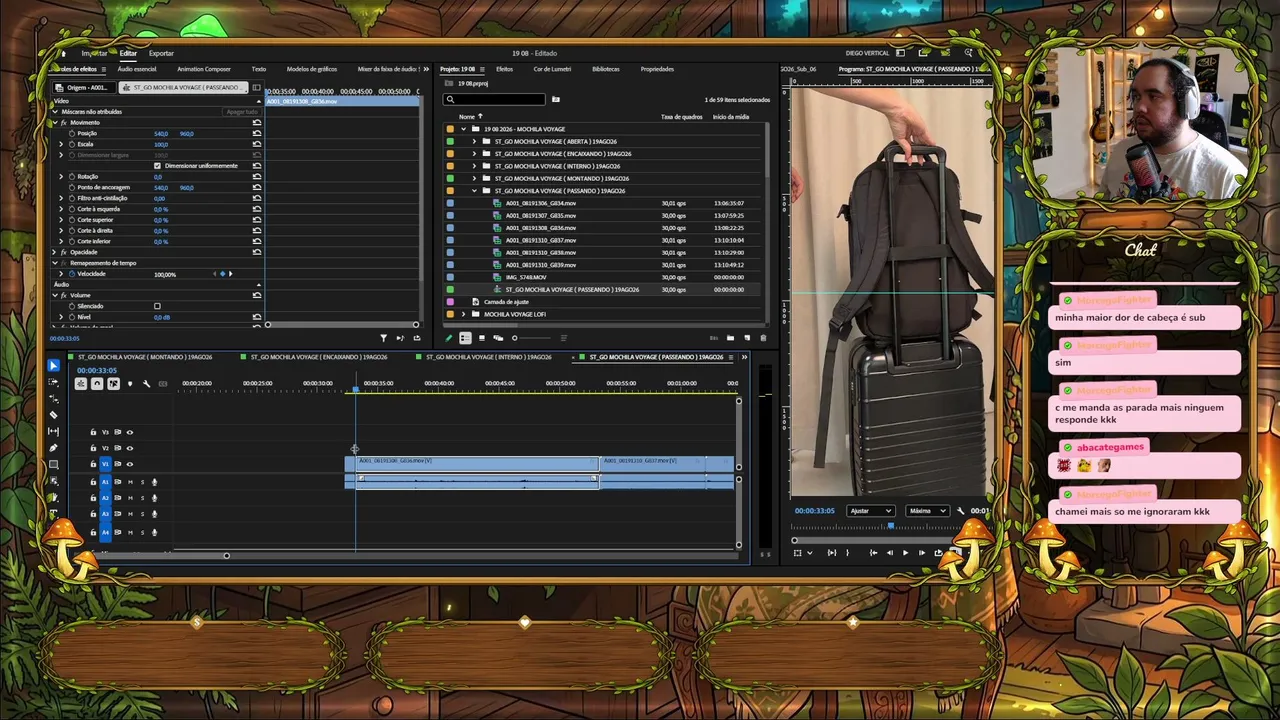Click the new item icon in Project panel

pyautogui.click(x=747, y=338)
